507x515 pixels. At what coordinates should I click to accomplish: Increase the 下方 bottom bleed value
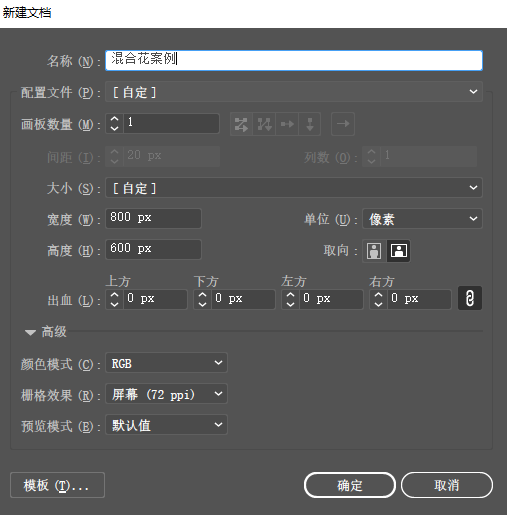point(202,295)
